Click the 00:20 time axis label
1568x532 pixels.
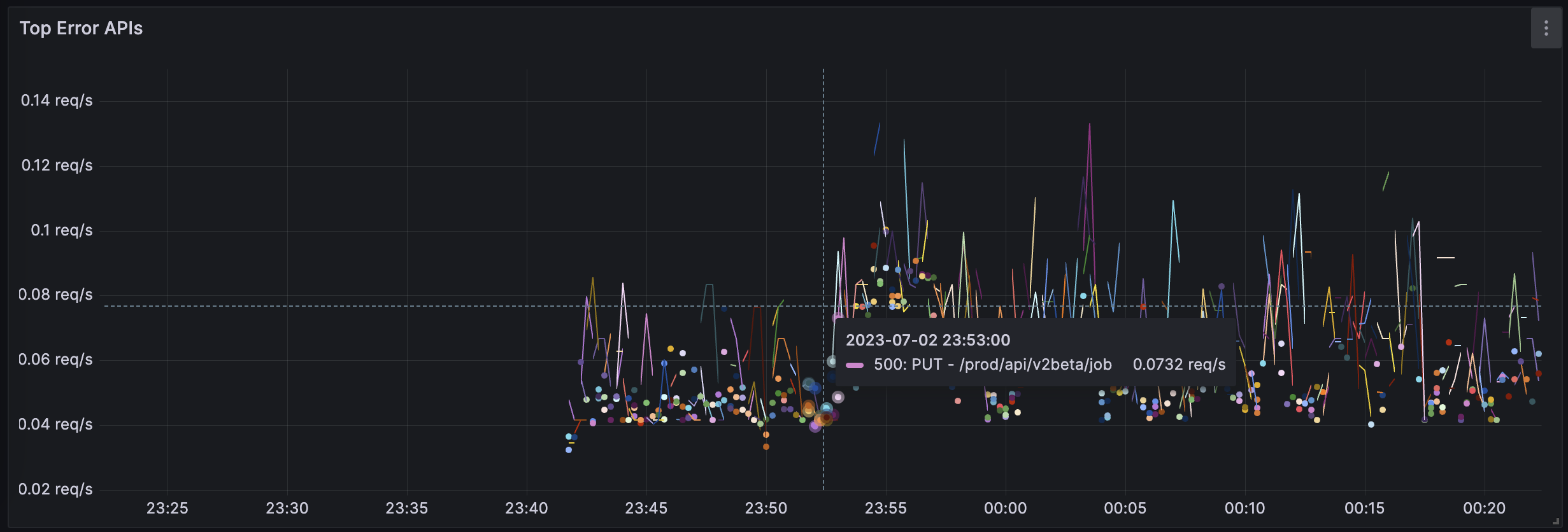pos(1485,508)
